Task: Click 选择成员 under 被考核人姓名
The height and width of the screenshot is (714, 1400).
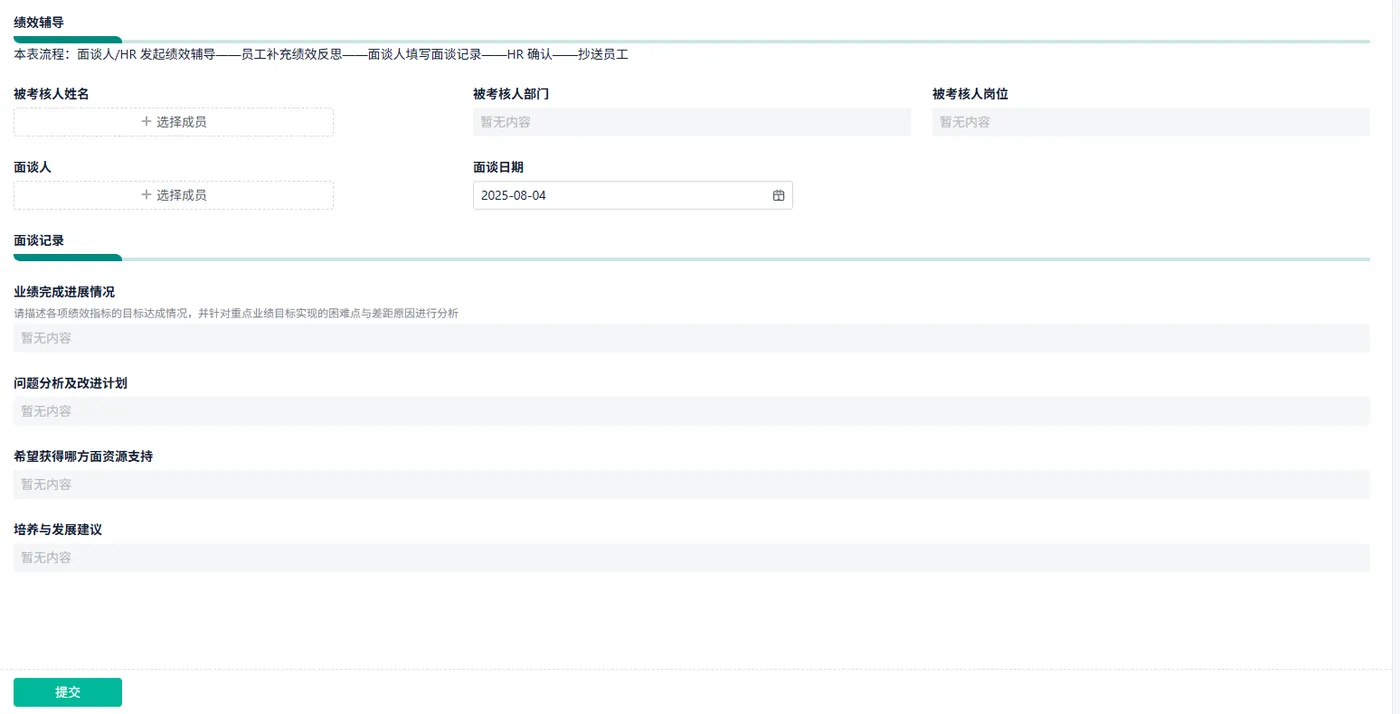Action: click(174, 122)
